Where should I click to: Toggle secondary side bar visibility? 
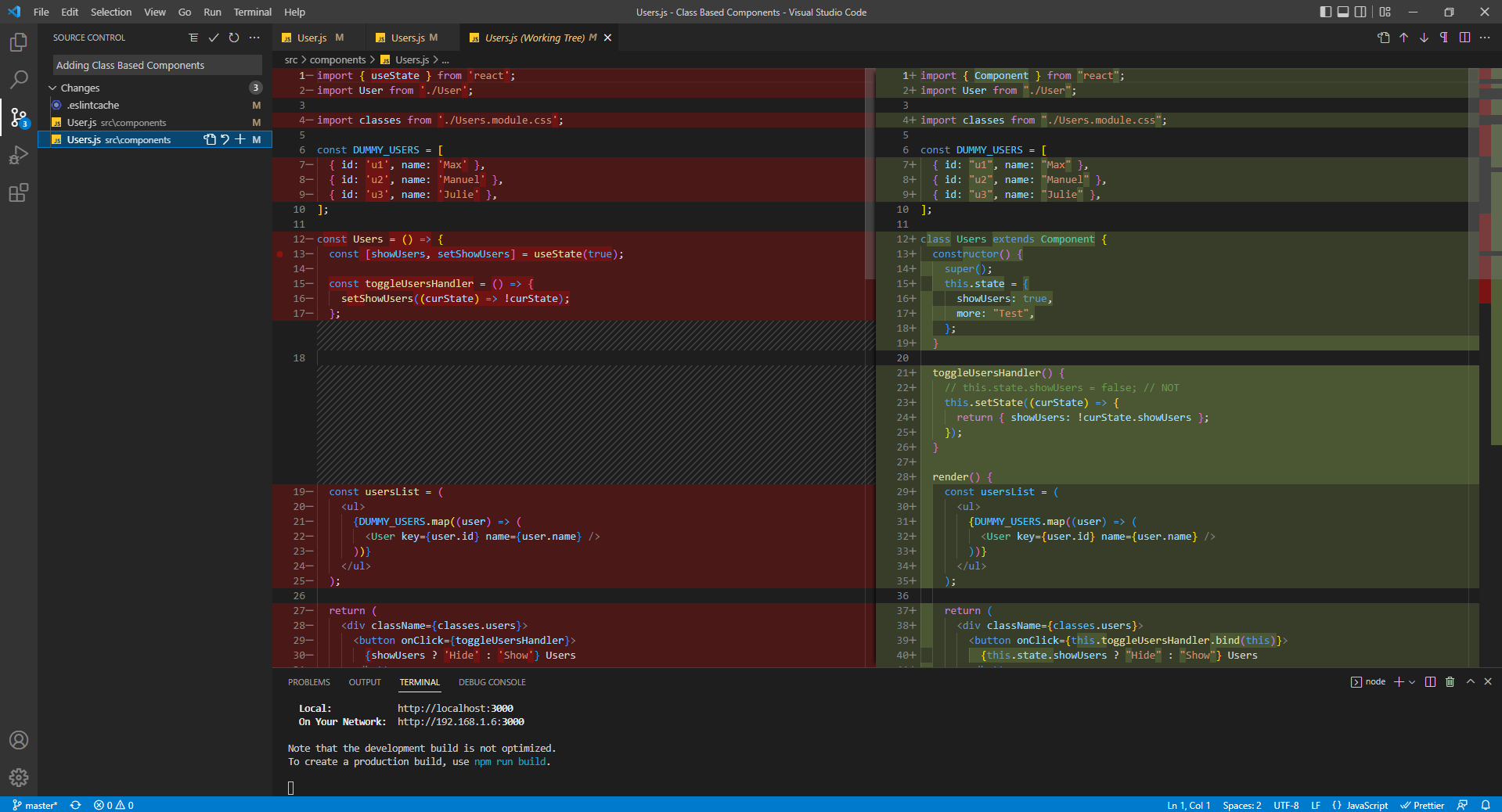click(x=1361, y=12)
